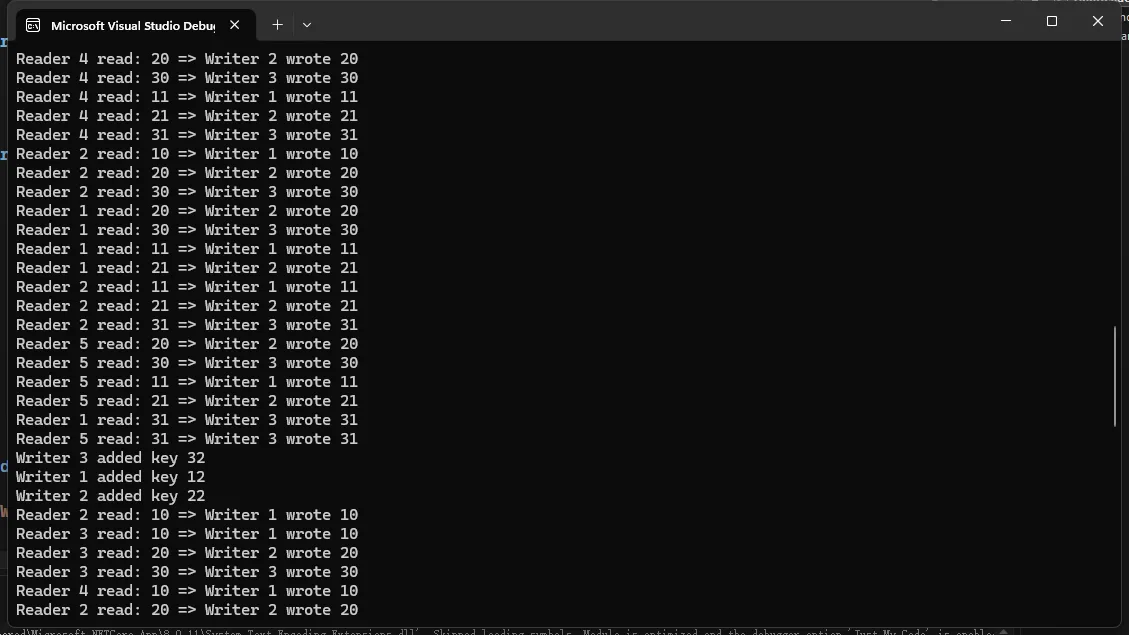Click the 'Reader 1 read: 31' output line
Image resolution: width=1129 pixels, height=635 pixels.
click(187, 420)
